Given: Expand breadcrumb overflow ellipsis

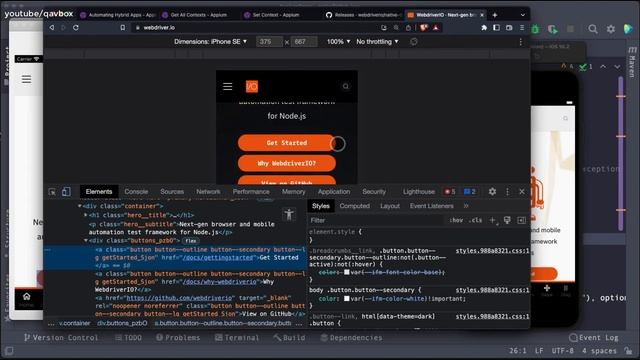Looking at the screenshot, I should [x=51, y=323].
